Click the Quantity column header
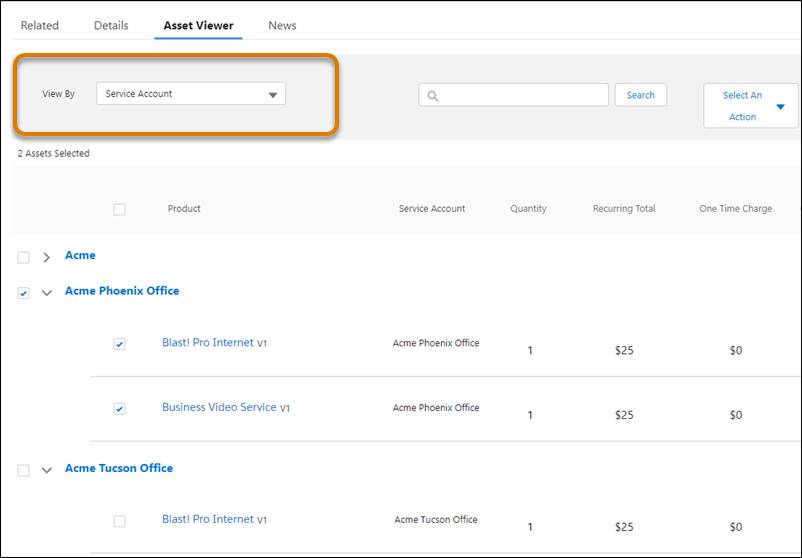The width and height of the screenshot is (802, 558). [x=528, y=209]
